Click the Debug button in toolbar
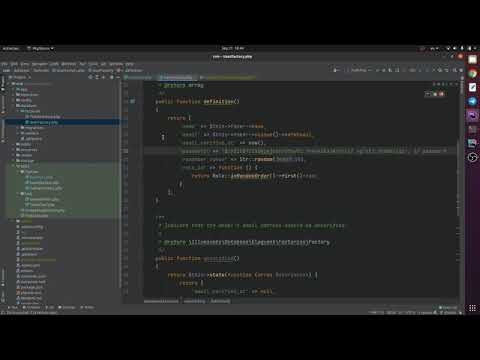This screenshot has width=480, height=360. 384,70
